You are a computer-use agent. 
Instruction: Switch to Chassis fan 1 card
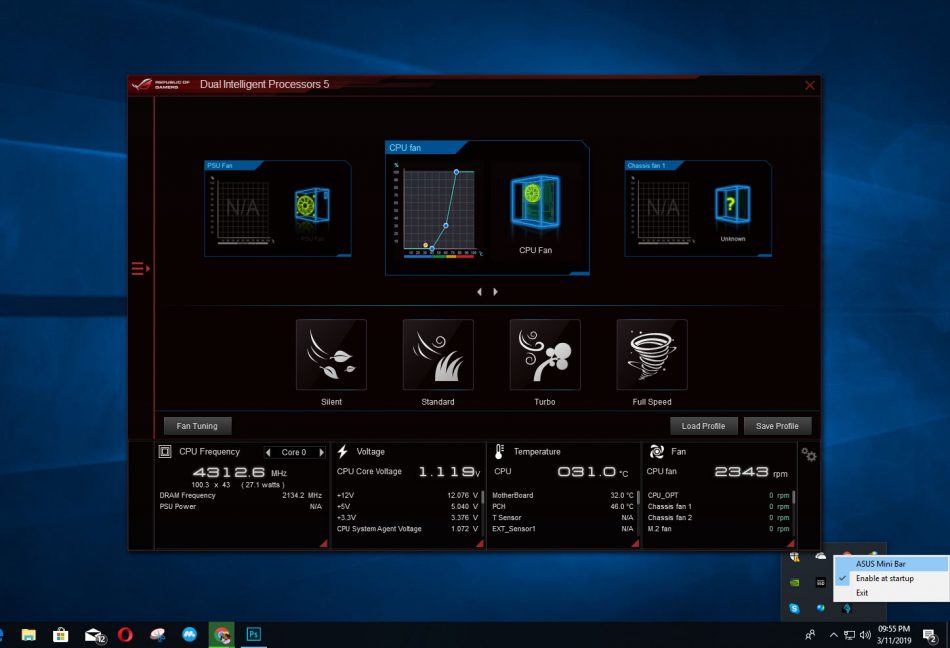(x=697, y=207)
